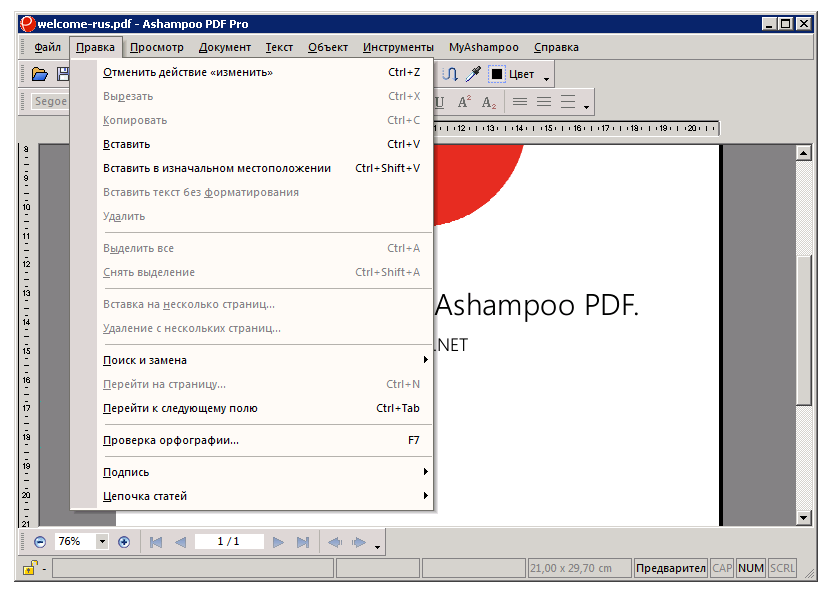This screenshot has height=601, width=837.
Task: Apply superscript formatting
Action: pyautogui.click(x=464, y=102)
